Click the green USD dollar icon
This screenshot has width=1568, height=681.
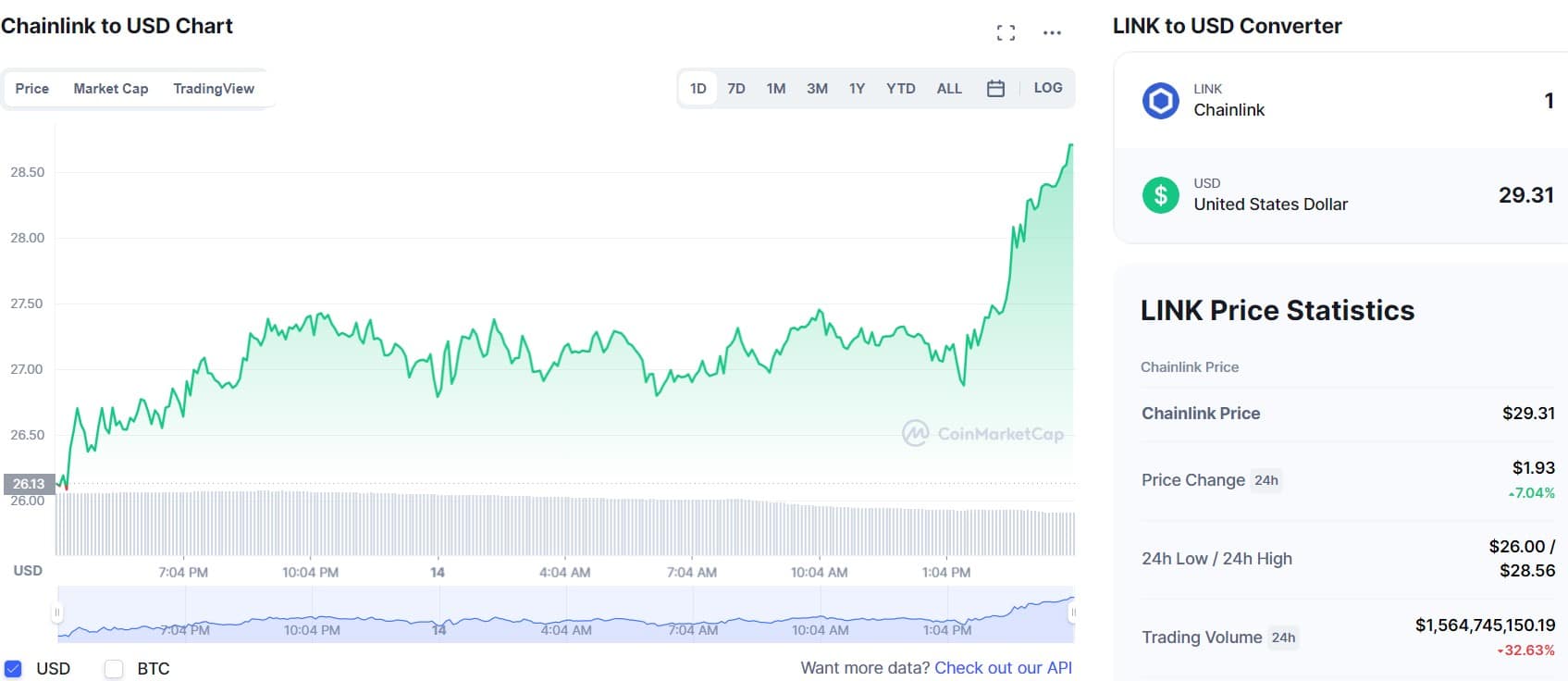(1161, 195)
